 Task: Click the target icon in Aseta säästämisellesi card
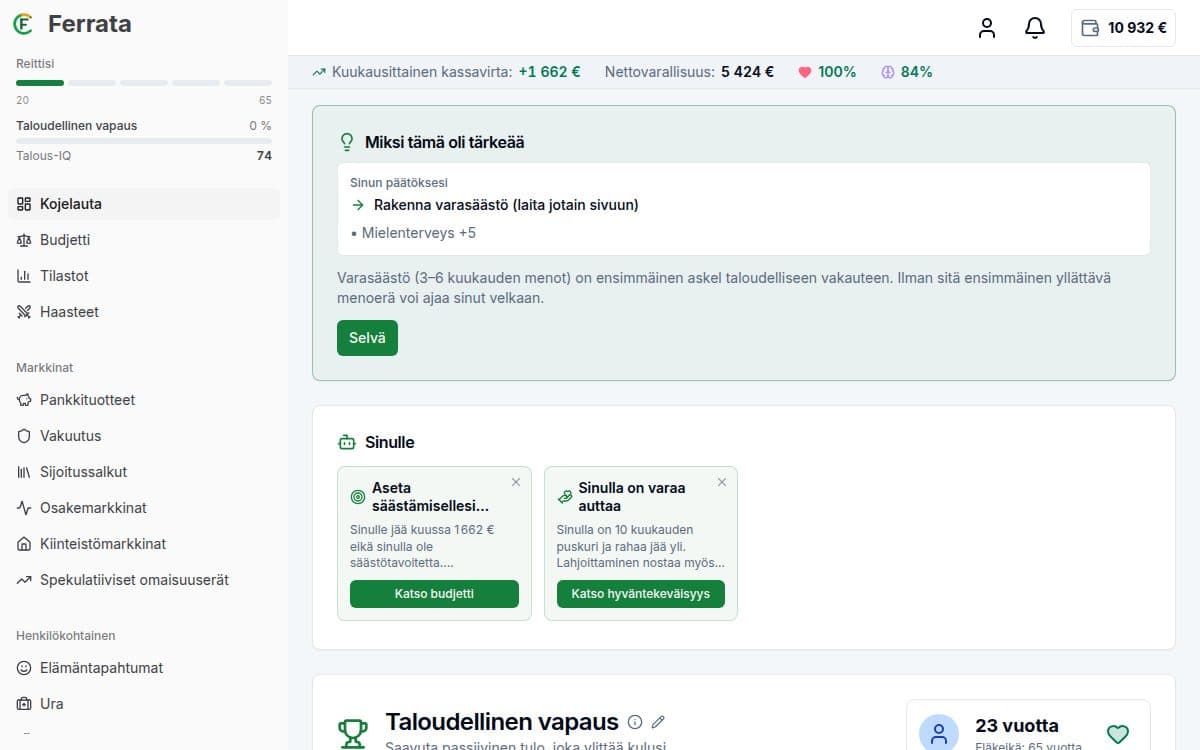pyautogui.click(x=358, y=497)
